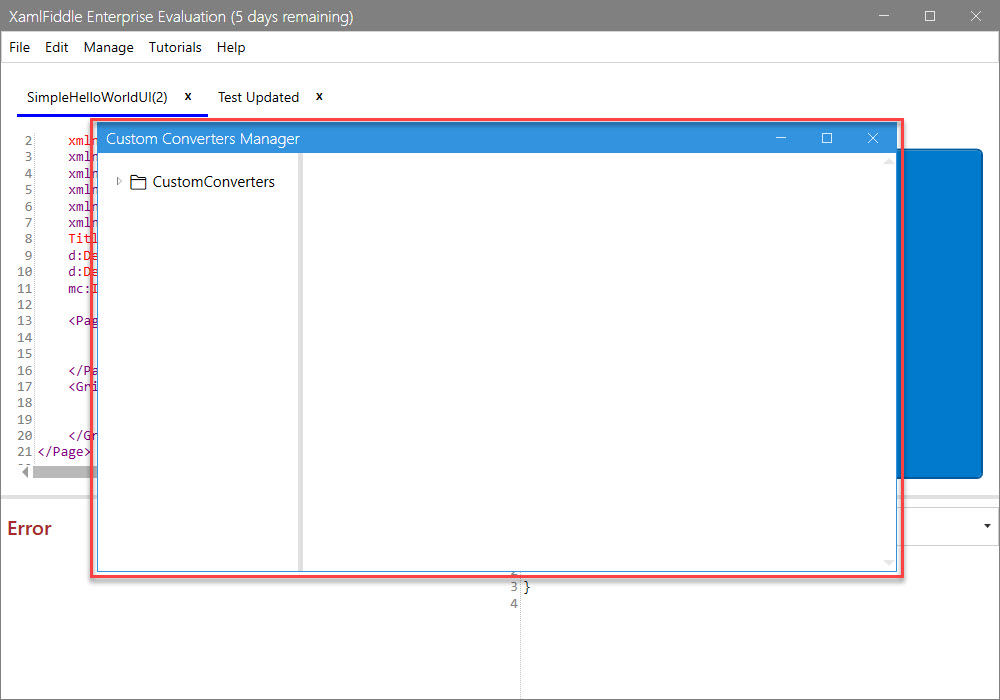Select the SimpleHelloWorldUI(2) tab
This screenshot has height=700, width=1000.
[97, 97]
